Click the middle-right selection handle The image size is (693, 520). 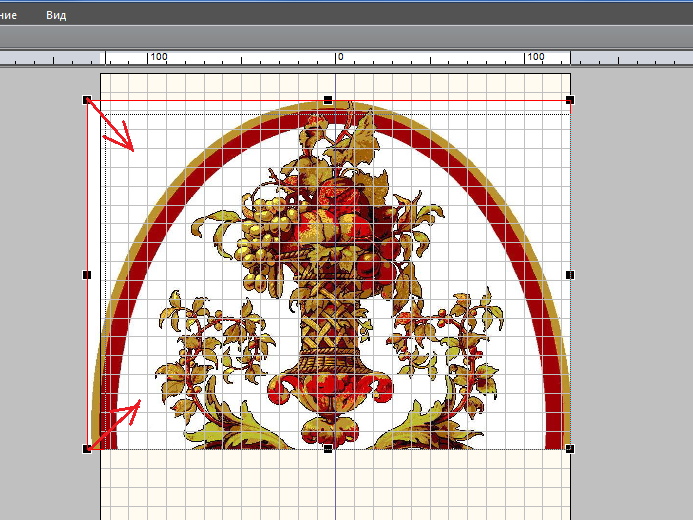(x=570, y=275)
